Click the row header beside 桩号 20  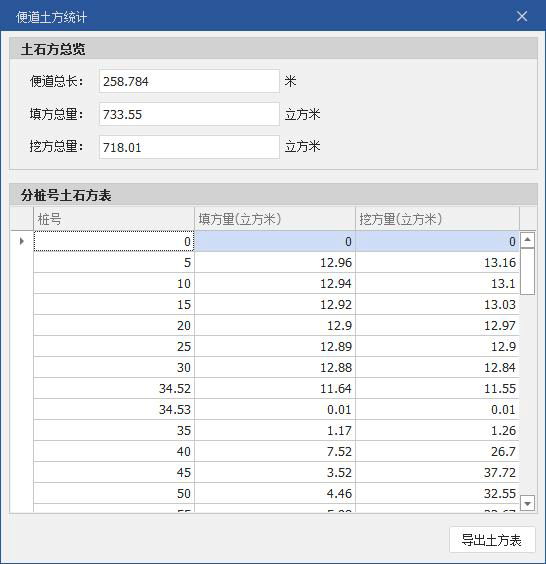tap(22, 326)
